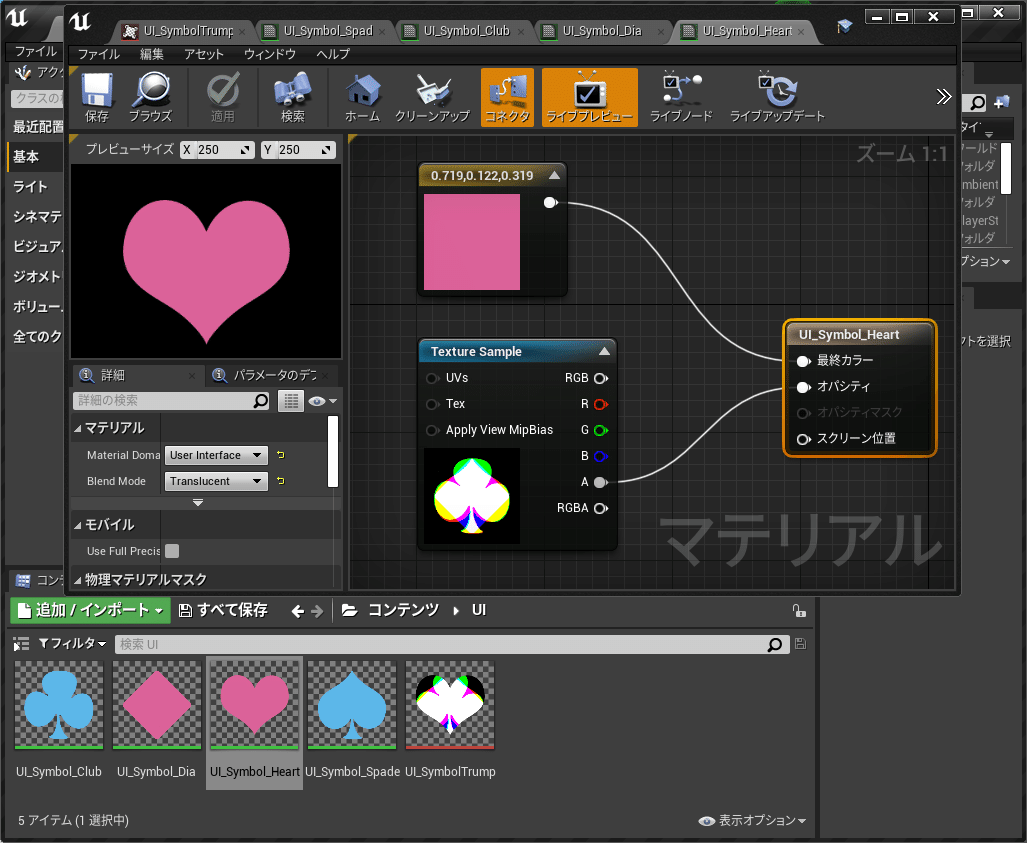Click the 最終カラー input pin
The width and height of the screenshot is (1027, 843).
pos(803,361)
